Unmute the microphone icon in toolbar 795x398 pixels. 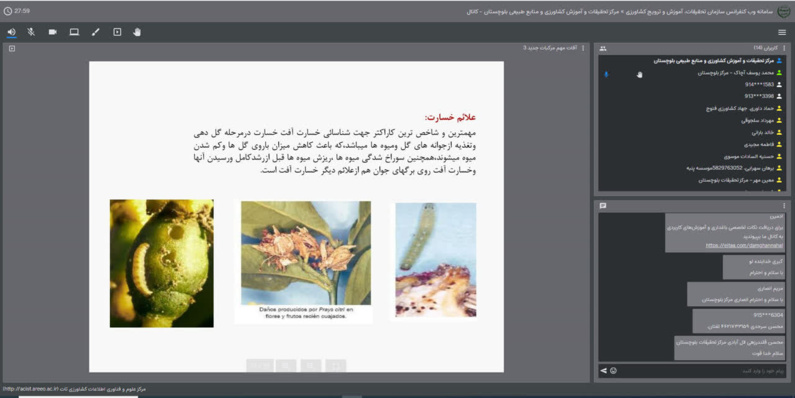coord(31,32)
